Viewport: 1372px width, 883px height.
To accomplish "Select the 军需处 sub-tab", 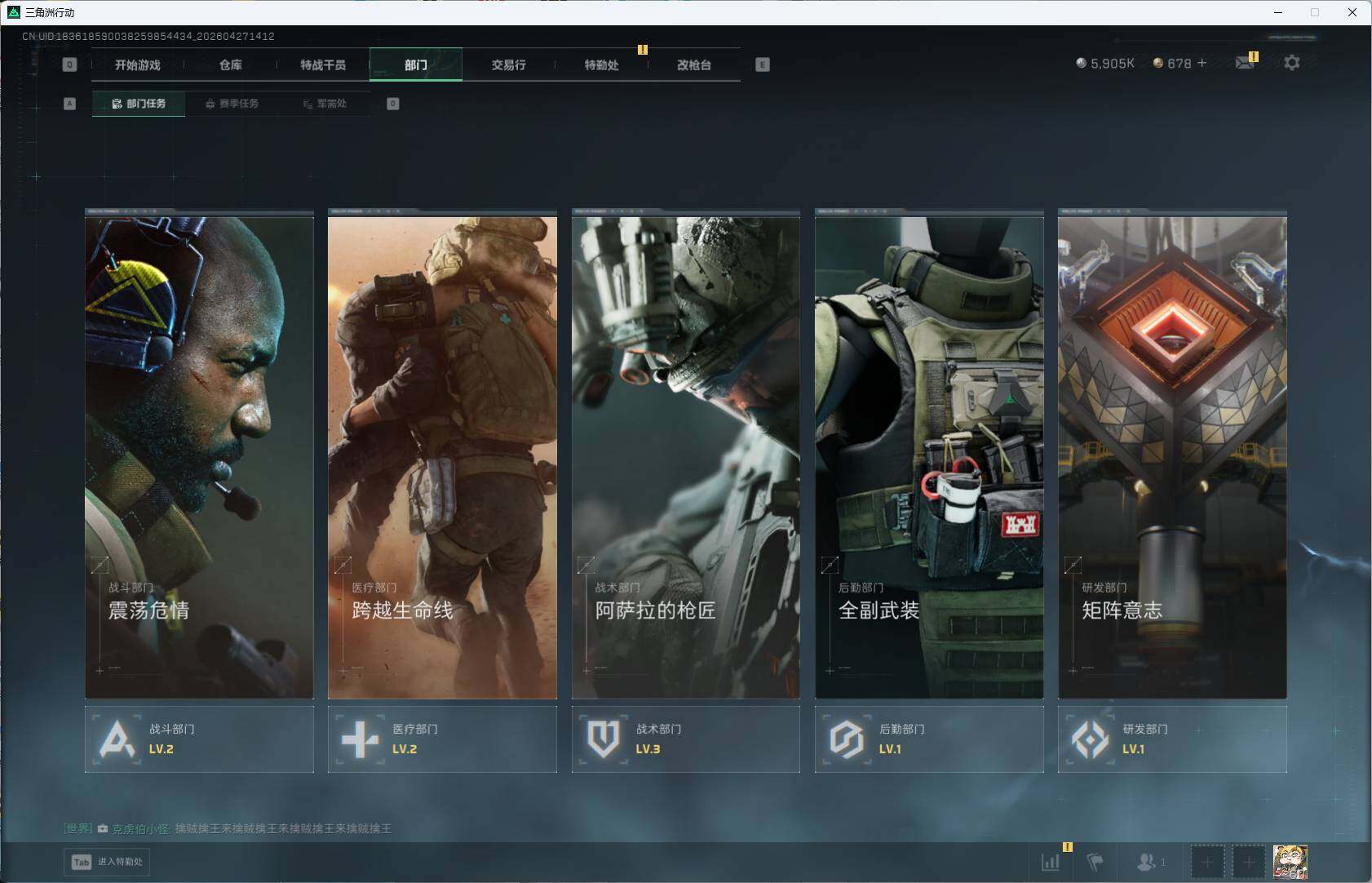I will click(325, 104).
